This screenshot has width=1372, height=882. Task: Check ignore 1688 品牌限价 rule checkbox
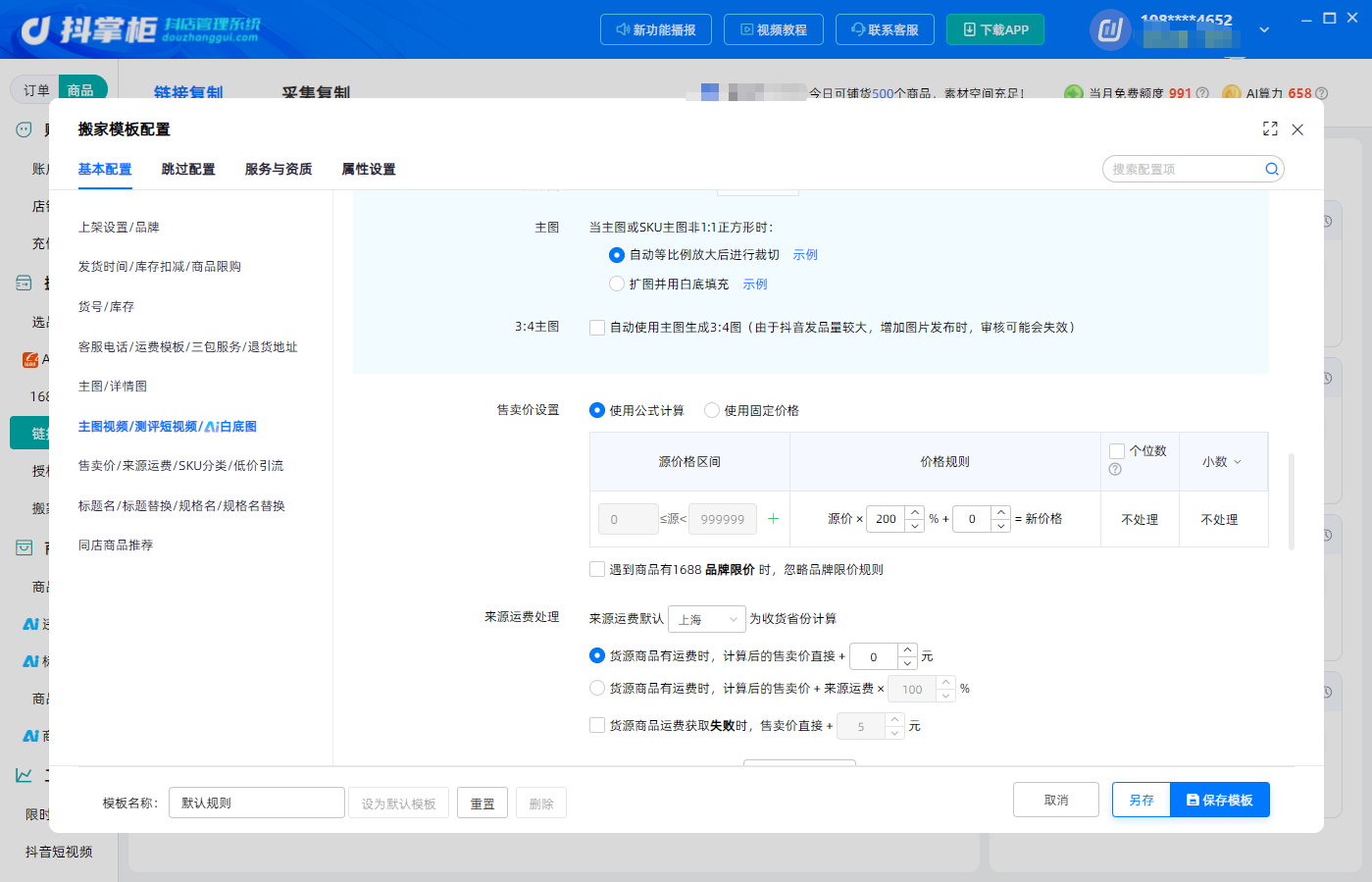(x=597, y=569)
